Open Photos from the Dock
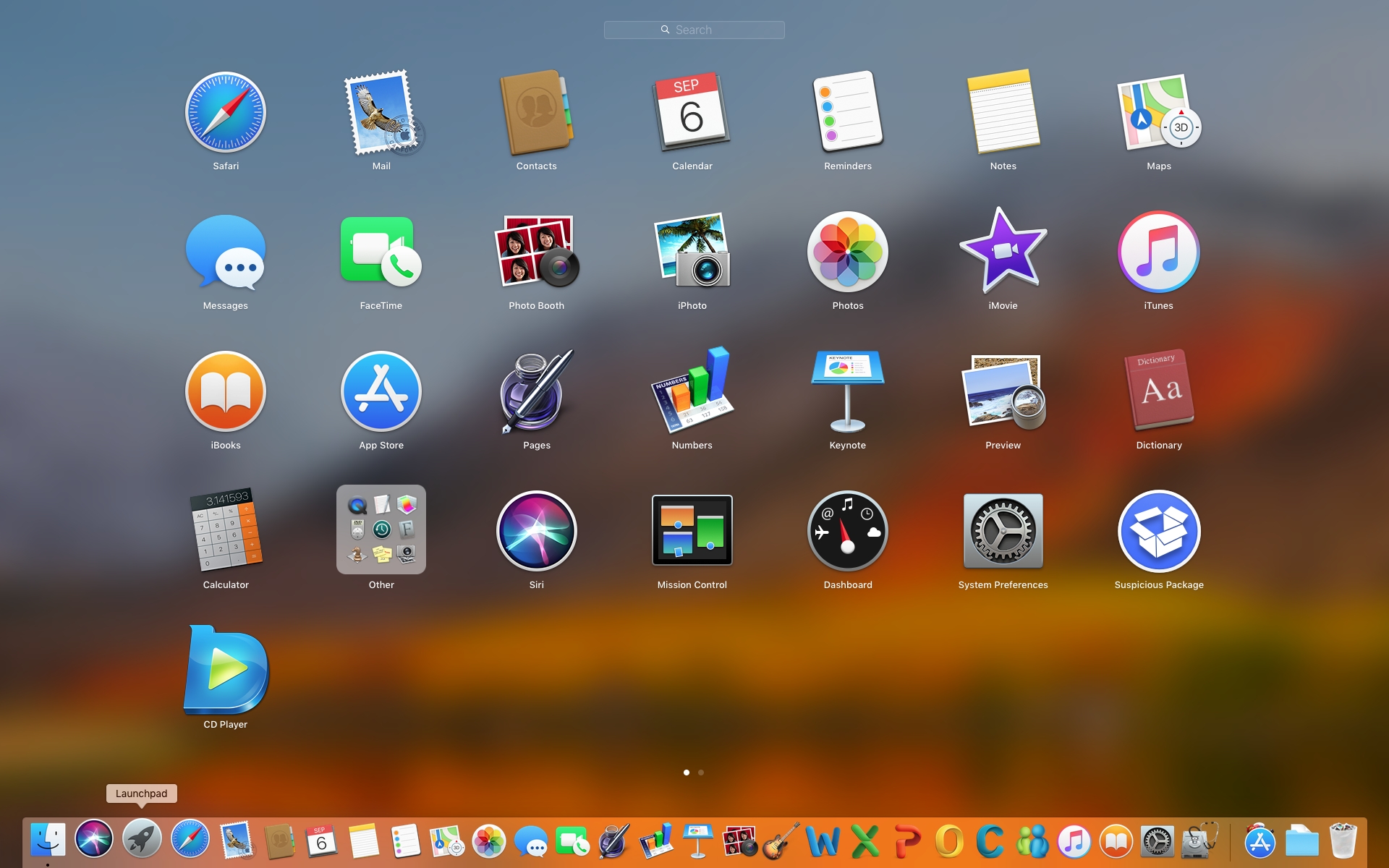This screenshot has width=1389, height=868. pos(489,841)
